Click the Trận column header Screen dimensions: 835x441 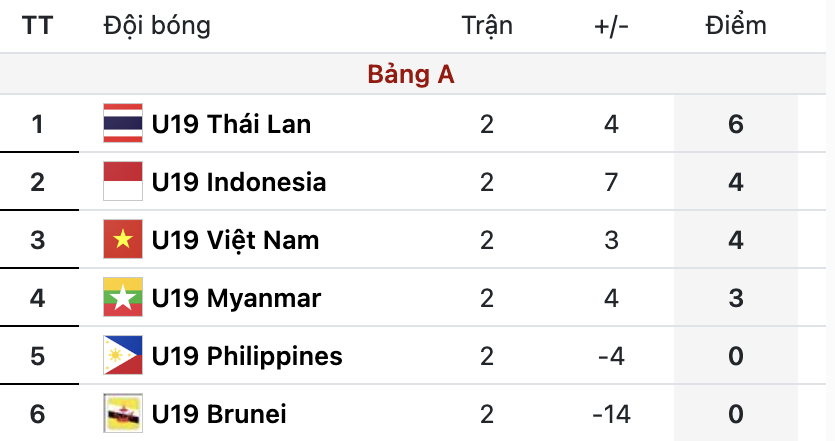pos(487,26)
